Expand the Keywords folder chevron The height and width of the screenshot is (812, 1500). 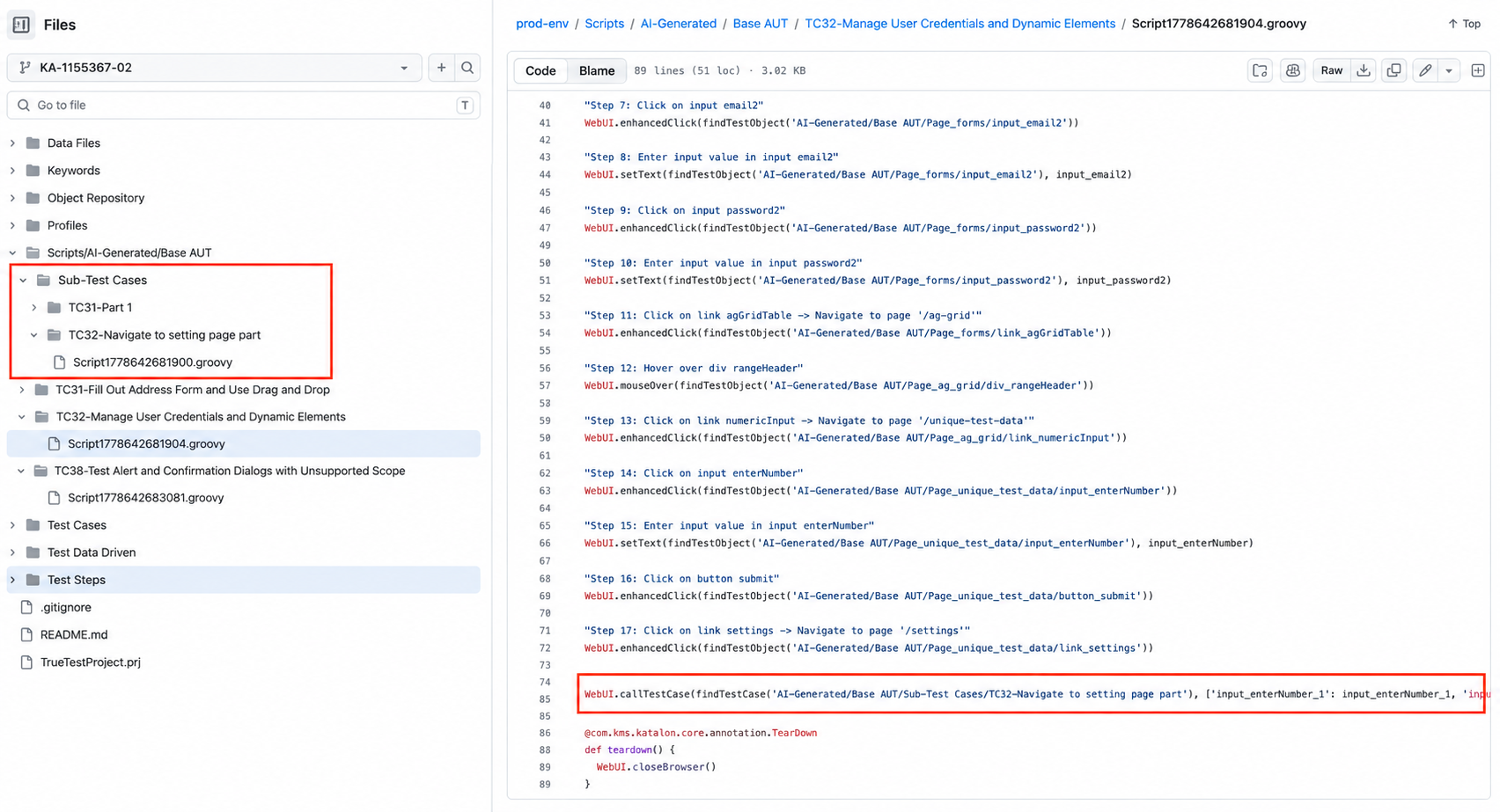pos(12,171)
